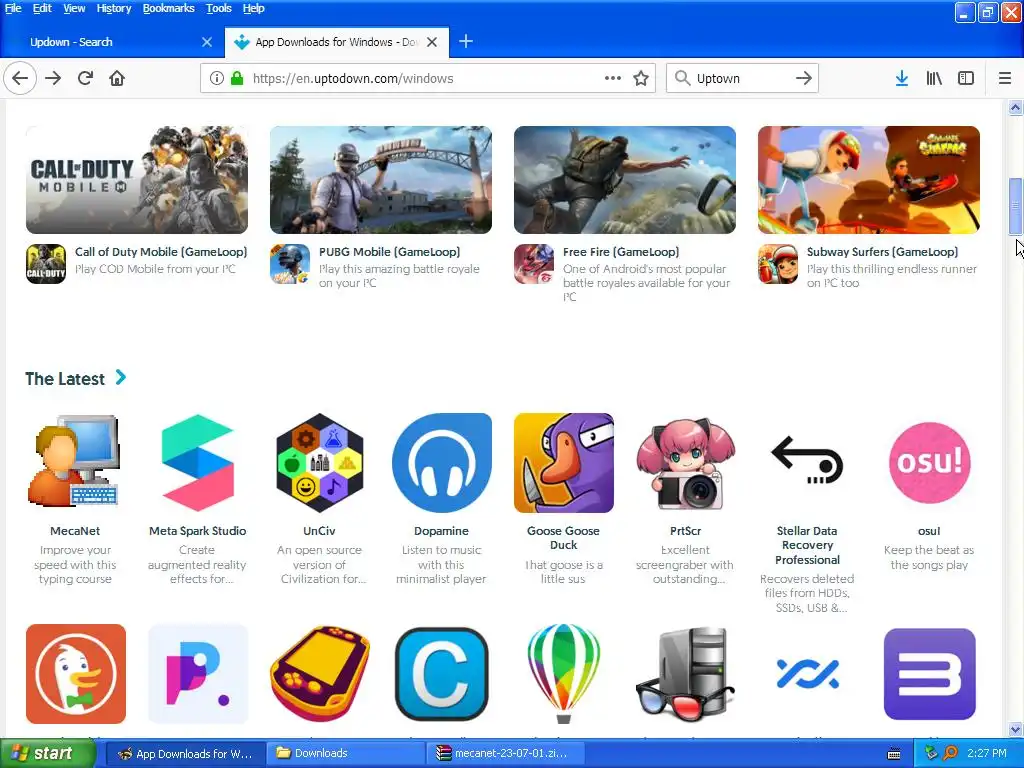This screenshot has width=1024, height=768.
Task: Open the blue C app icon
Action: [x=441, y=673]
